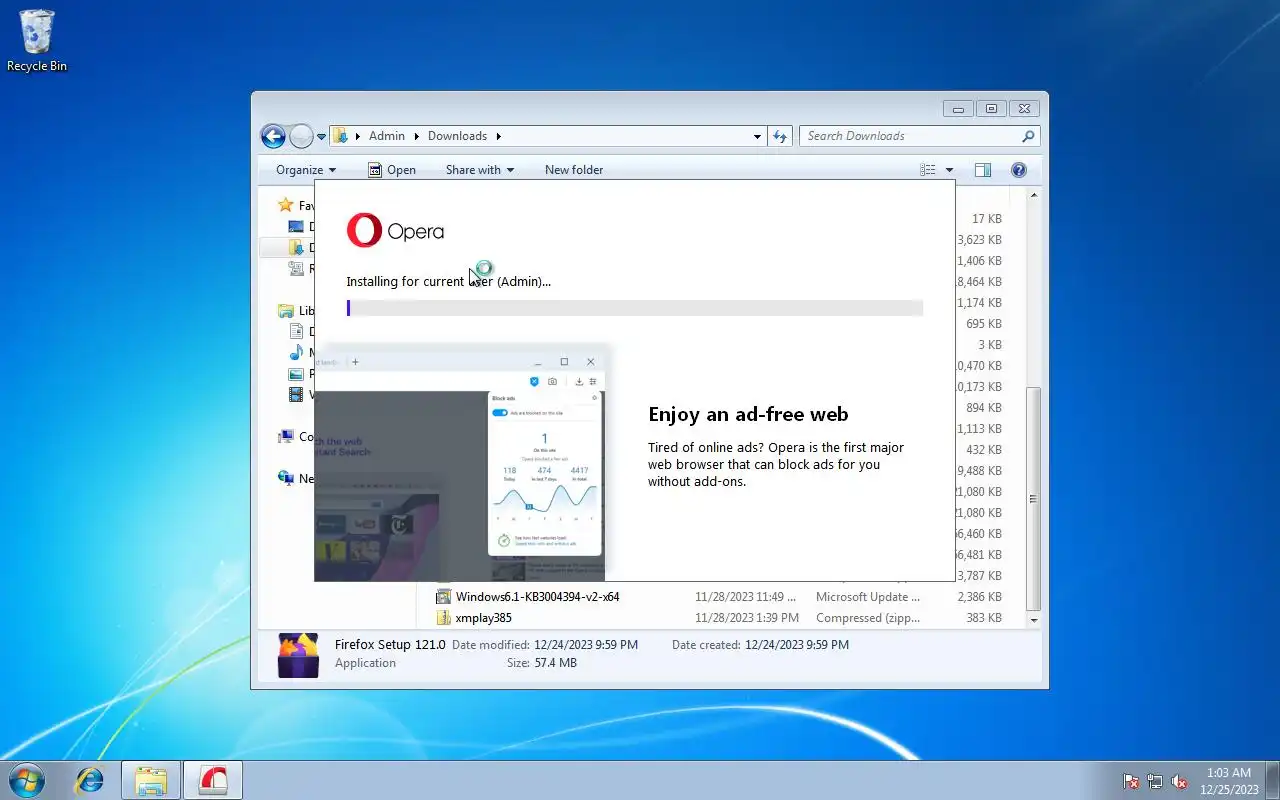Click the Opera installer taskbar button
Viewport: 1280px width, 800px height.
point(212,780)
